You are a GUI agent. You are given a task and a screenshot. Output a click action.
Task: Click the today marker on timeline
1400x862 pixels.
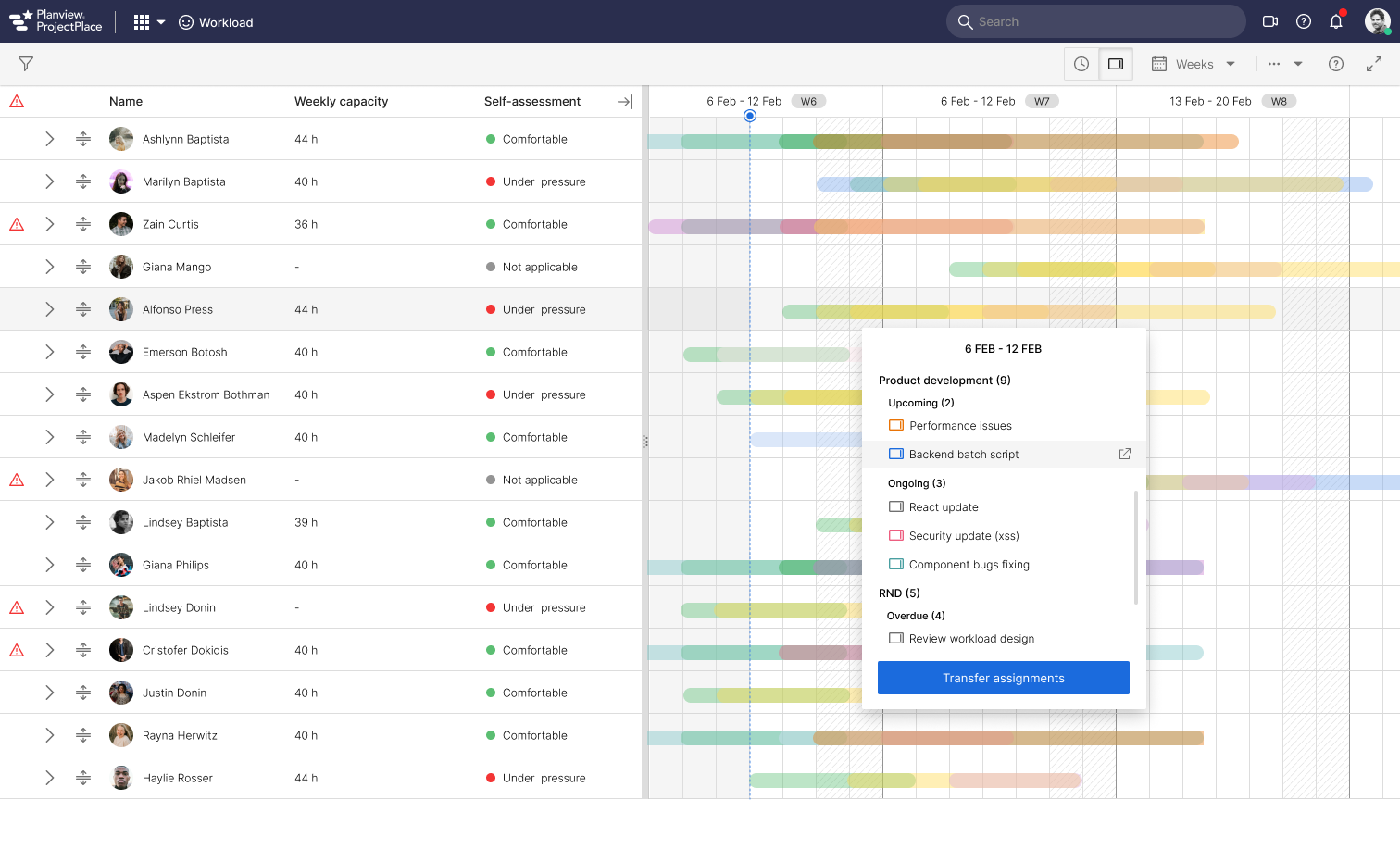(x=750, y=116)
